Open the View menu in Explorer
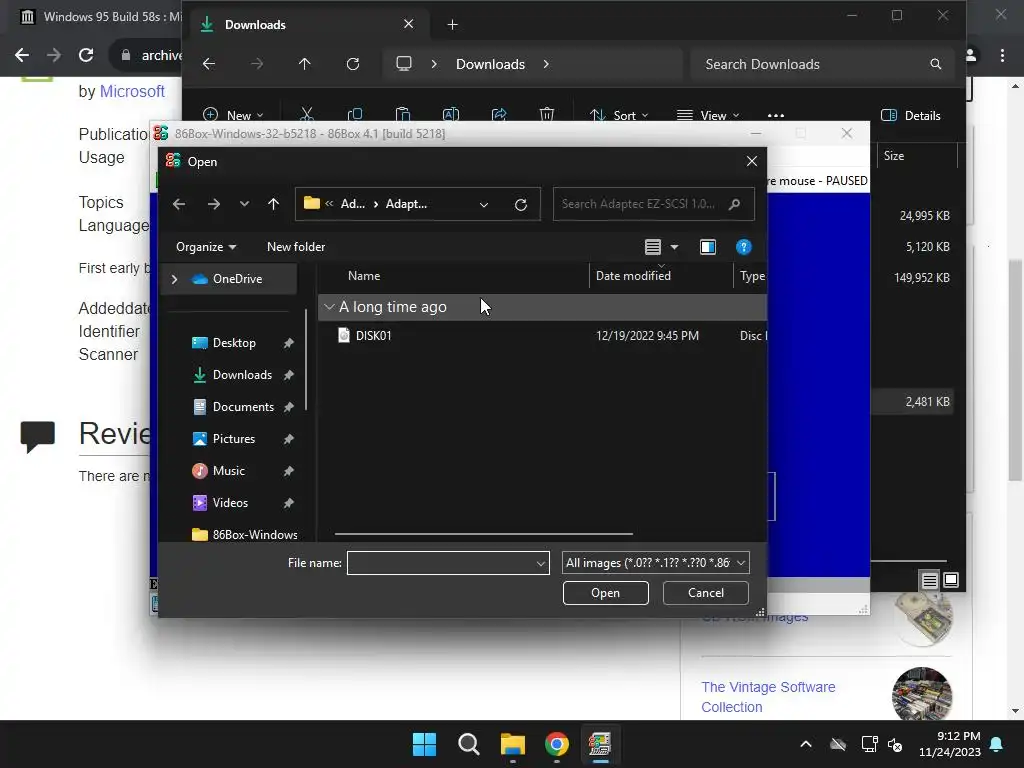 (x=708, y=115)
